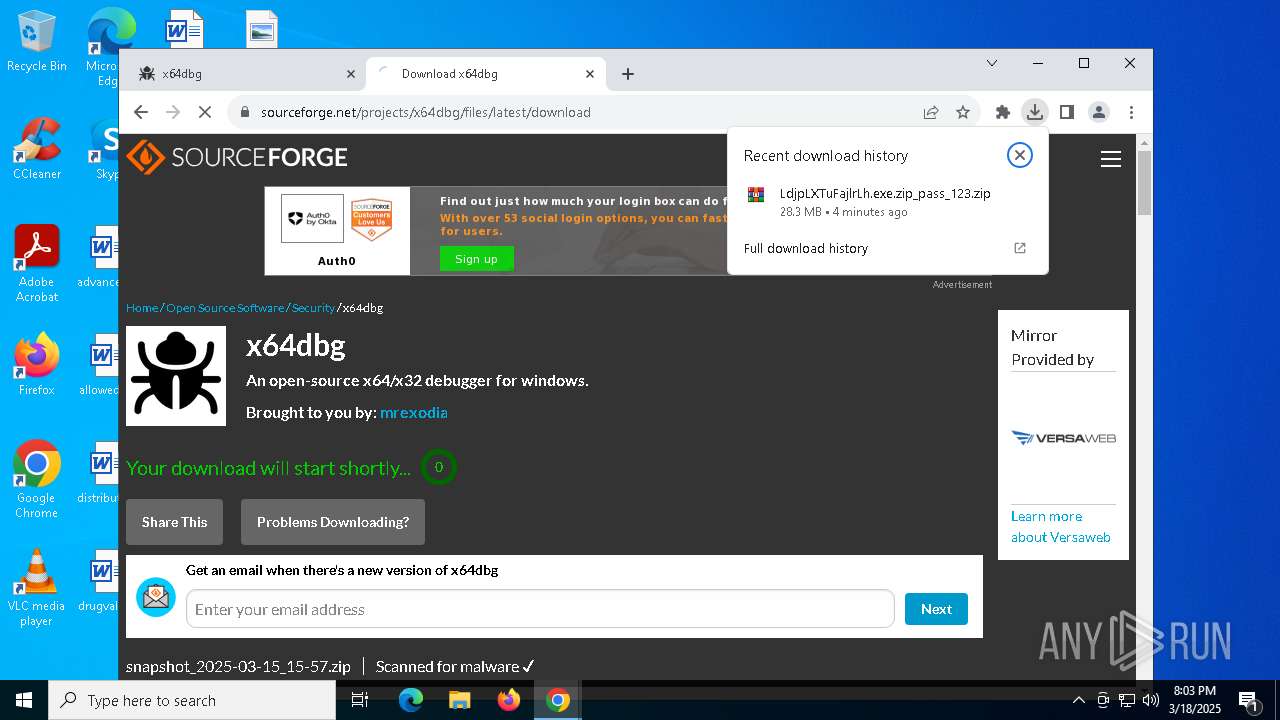The width and height of the screenshot is (1280, 720).
Task: Click the newsletter envelope icon
Action: [156, 597]
